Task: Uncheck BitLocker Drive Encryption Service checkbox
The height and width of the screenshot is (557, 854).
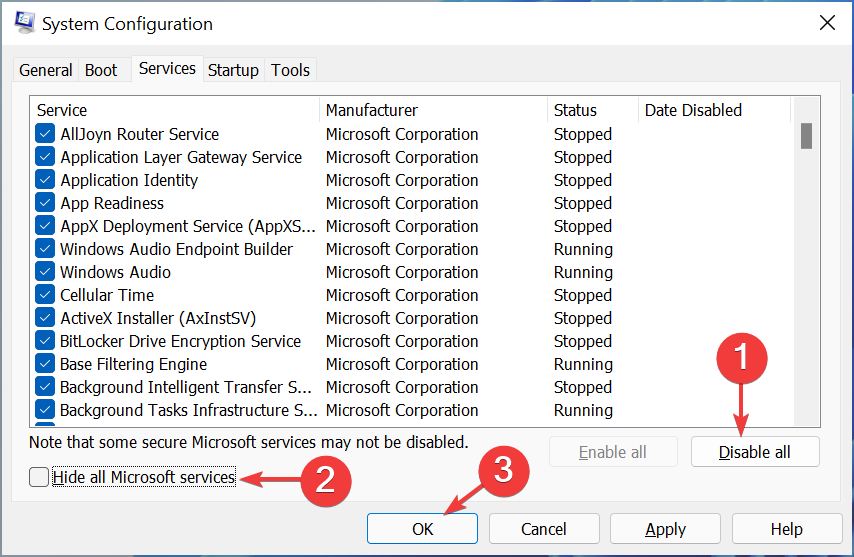Action: [45, 341]
